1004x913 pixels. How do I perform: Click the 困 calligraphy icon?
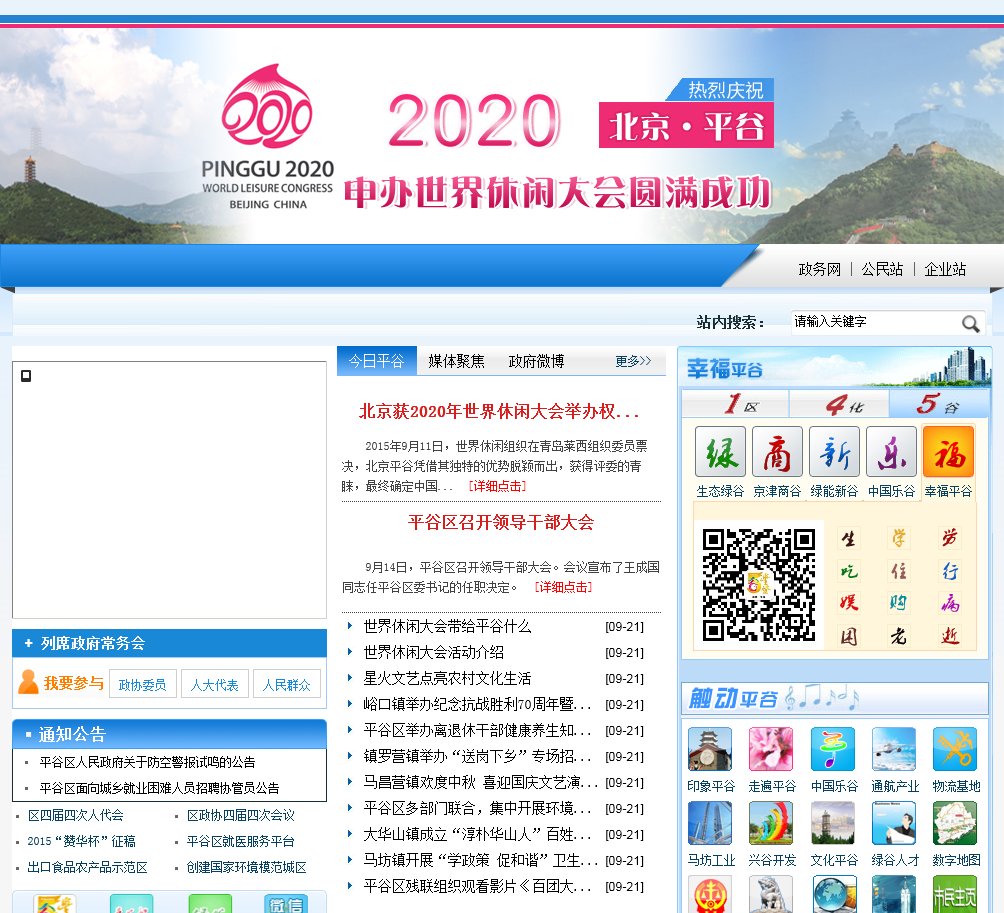click(848, 636)
